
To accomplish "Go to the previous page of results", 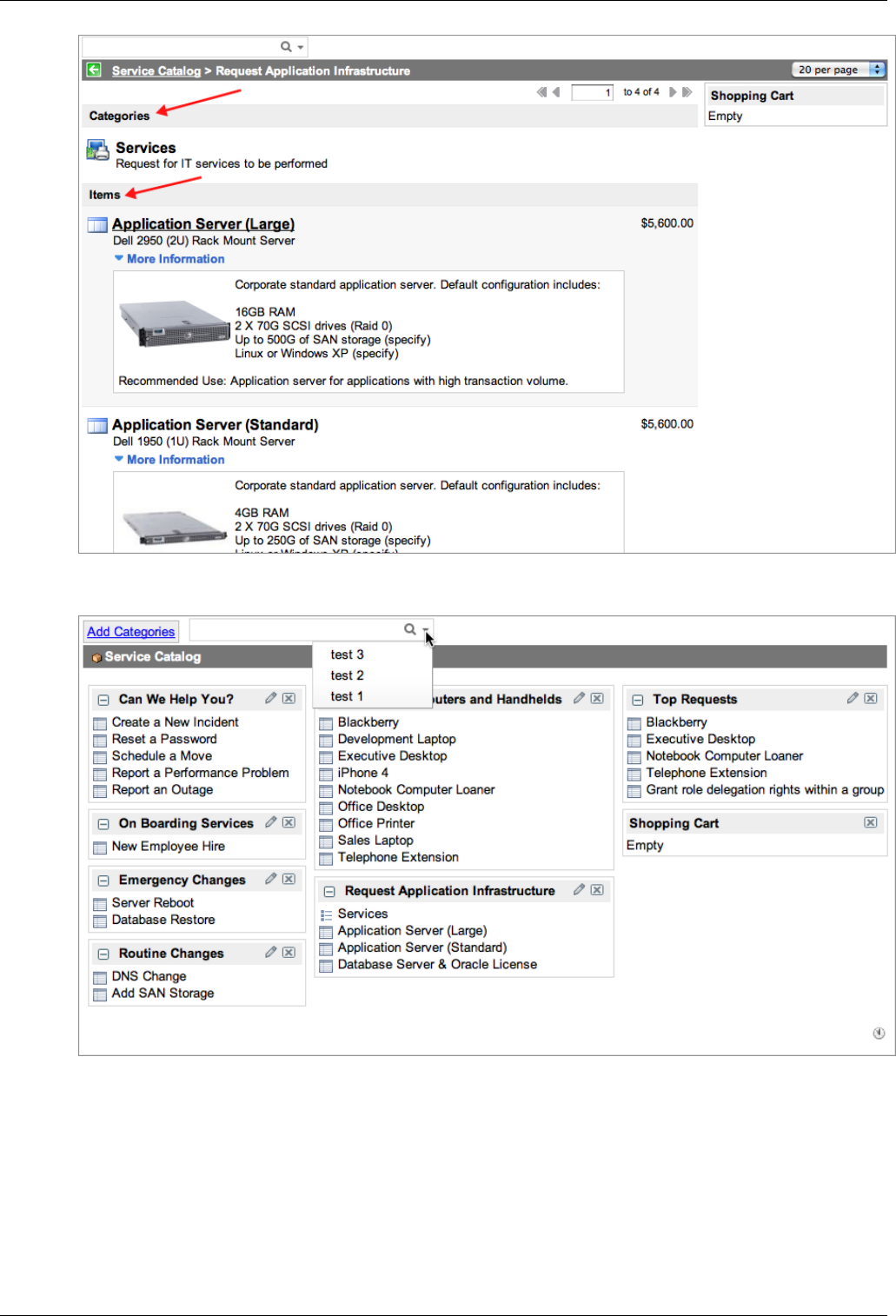I will tap(556, 92).
